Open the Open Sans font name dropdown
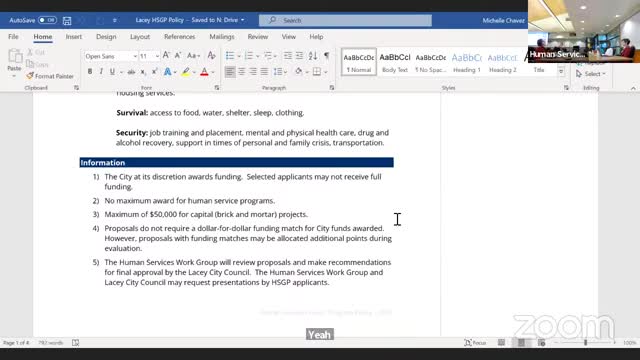 (135, 56)
